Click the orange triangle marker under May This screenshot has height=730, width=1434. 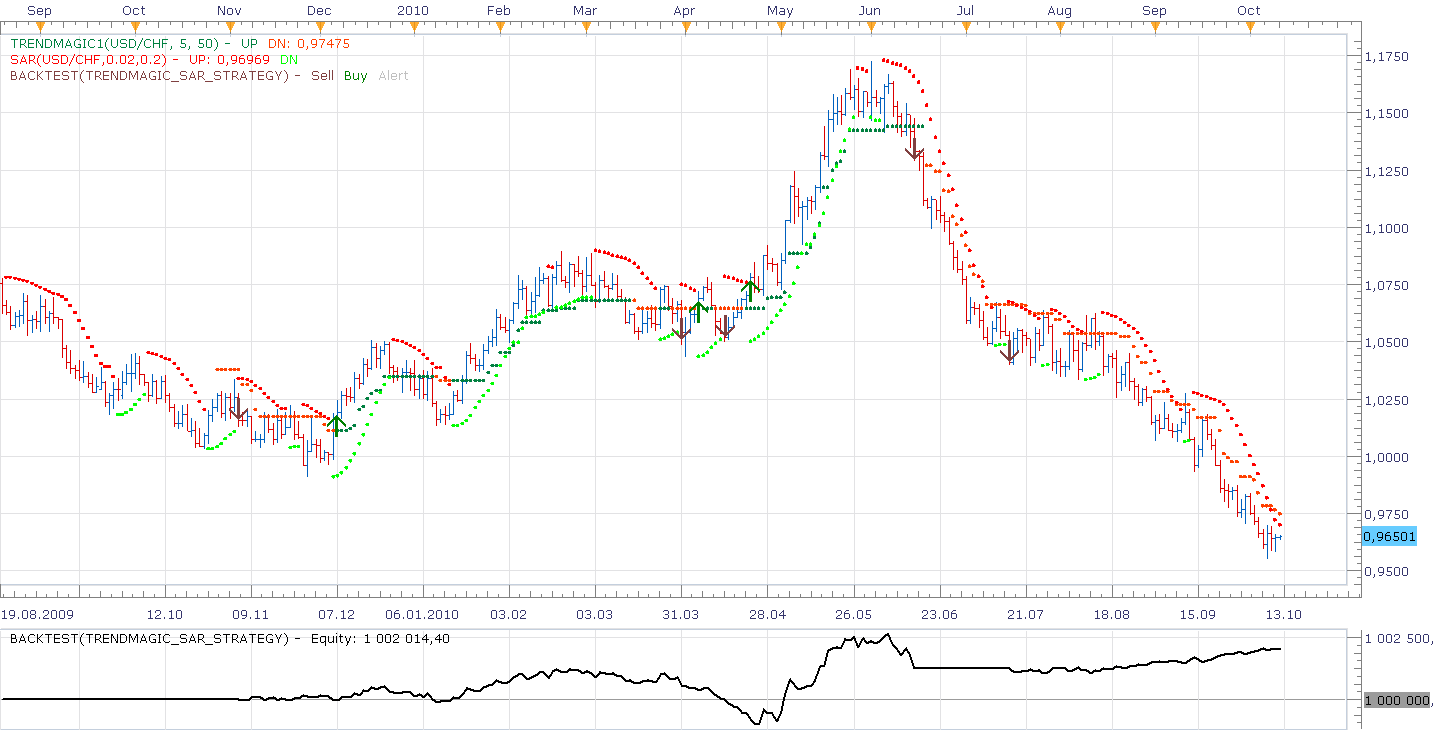(x=780, y=27)
